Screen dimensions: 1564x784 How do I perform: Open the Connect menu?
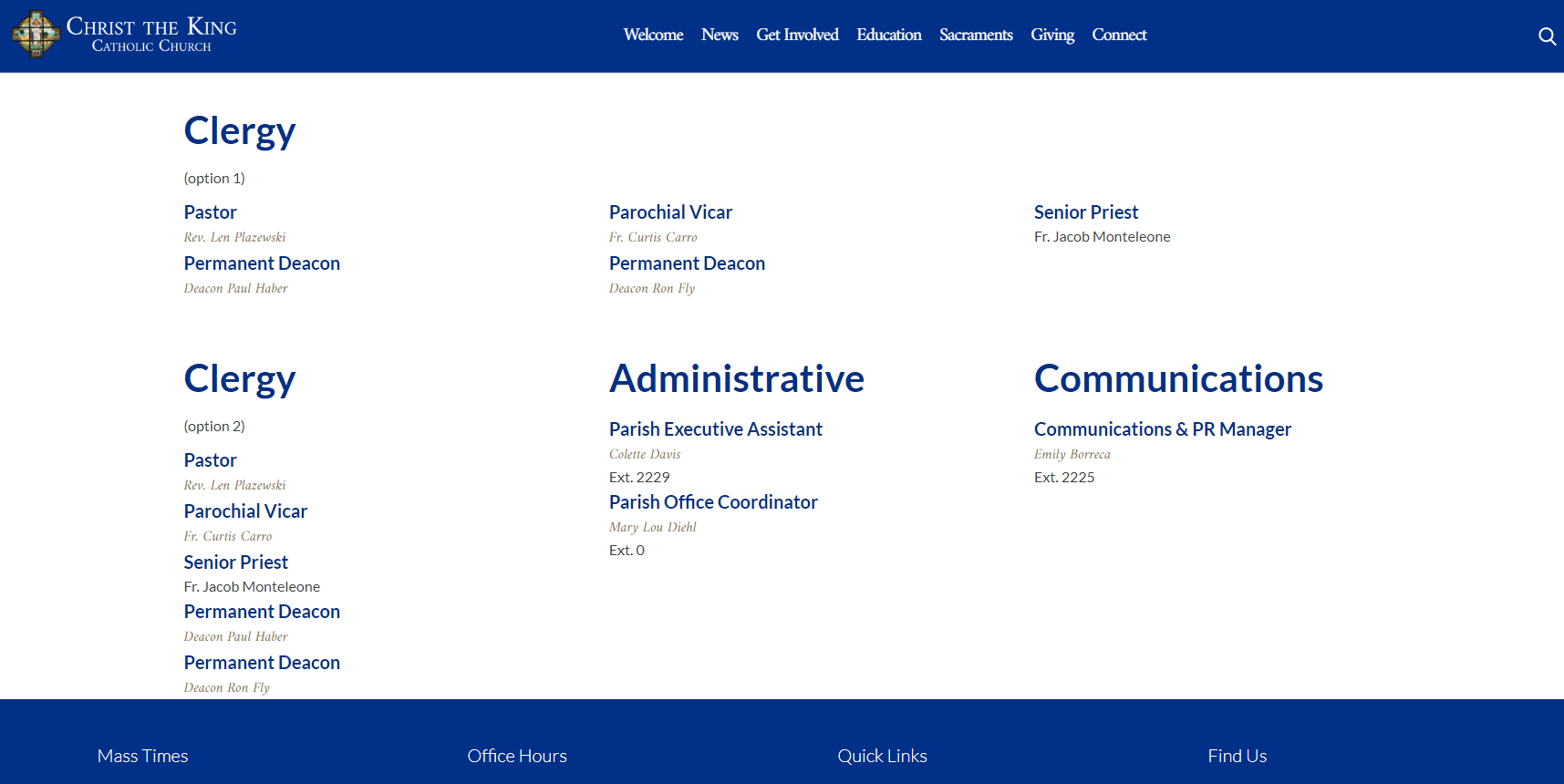1119,35
